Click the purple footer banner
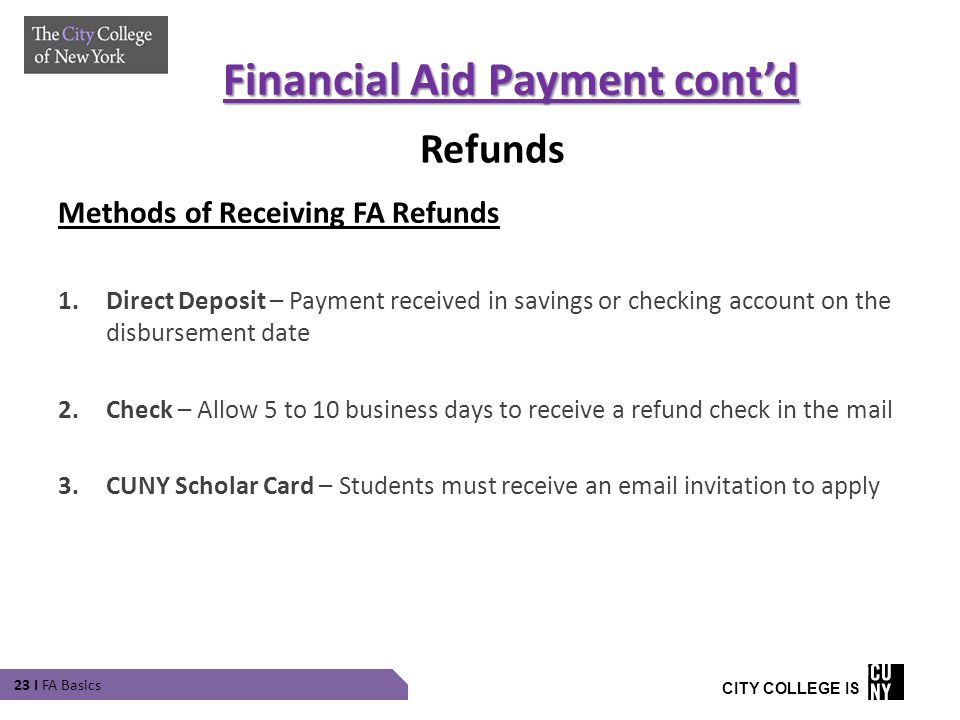 tap(204, 684)
